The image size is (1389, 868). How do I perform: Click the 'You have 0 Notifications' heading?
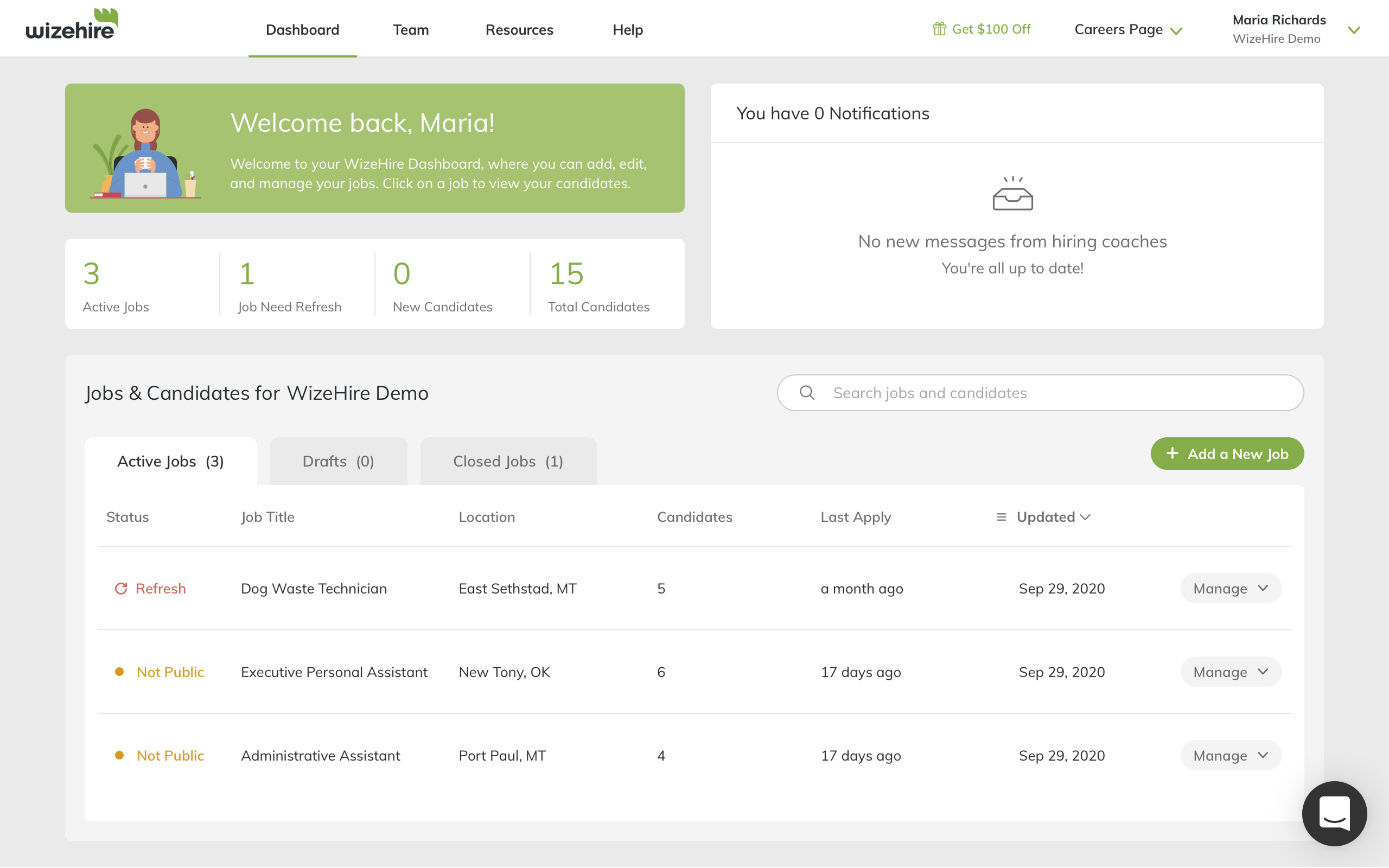click(x=833, y=113)
